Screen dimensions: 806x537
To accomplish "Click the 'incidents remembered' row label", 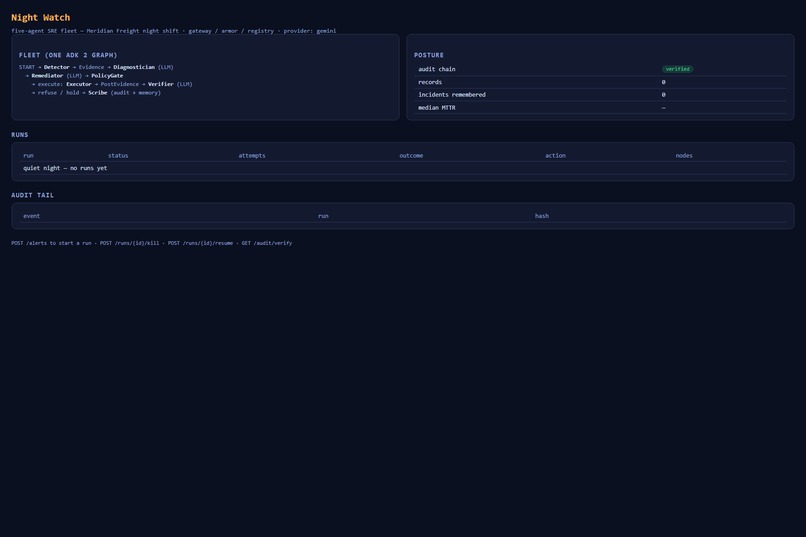I will coord(452,95).
